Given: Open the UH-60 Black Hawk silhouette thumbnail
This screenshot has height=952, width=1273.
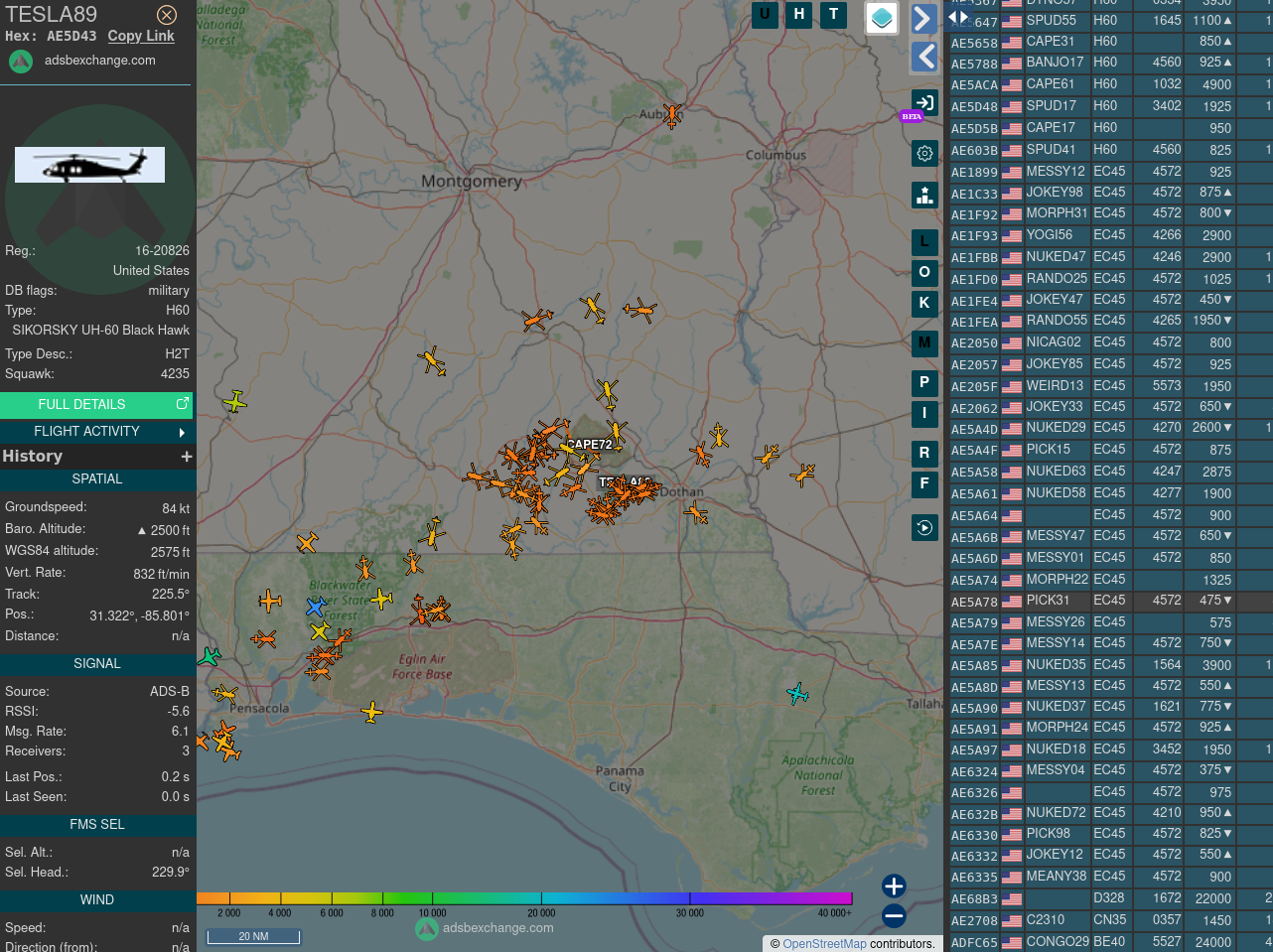Looking at the screenshot, I should coord(89,165).
